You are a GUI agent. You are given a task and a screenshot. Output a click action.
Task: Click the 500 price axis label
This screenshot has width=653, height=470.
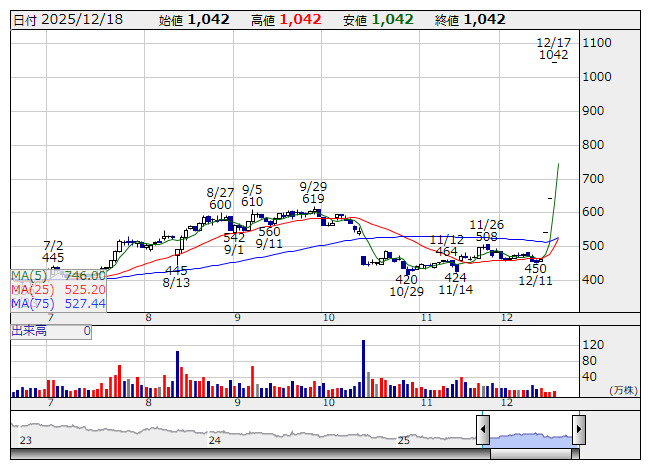tap(593, 246)
